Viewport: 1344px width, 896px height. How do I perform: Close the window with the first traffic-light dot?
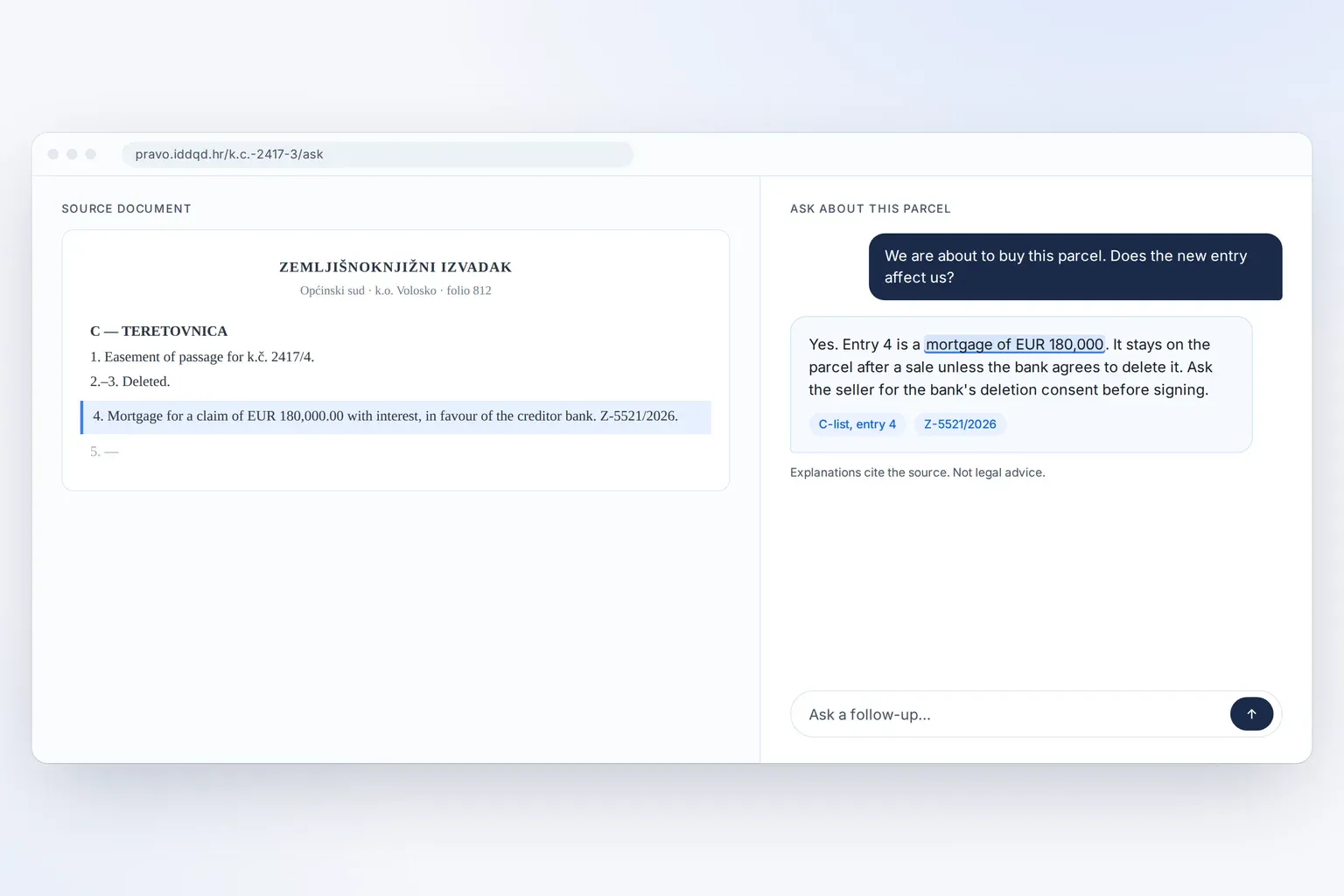(53, 154)
